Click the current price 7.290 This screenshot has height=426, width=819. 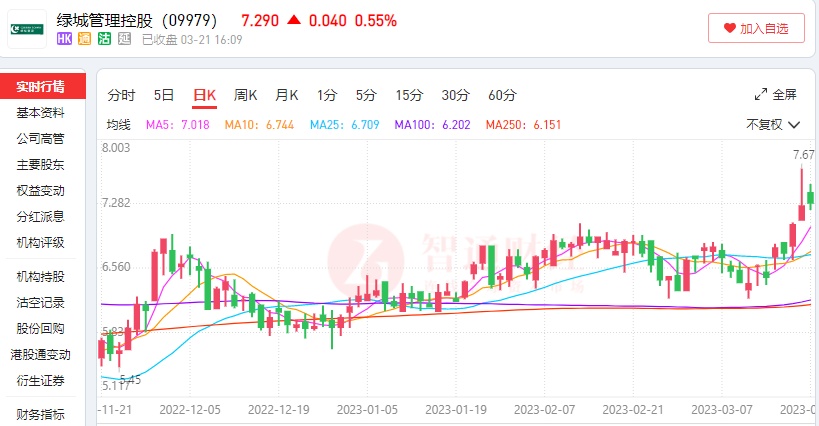260,21
